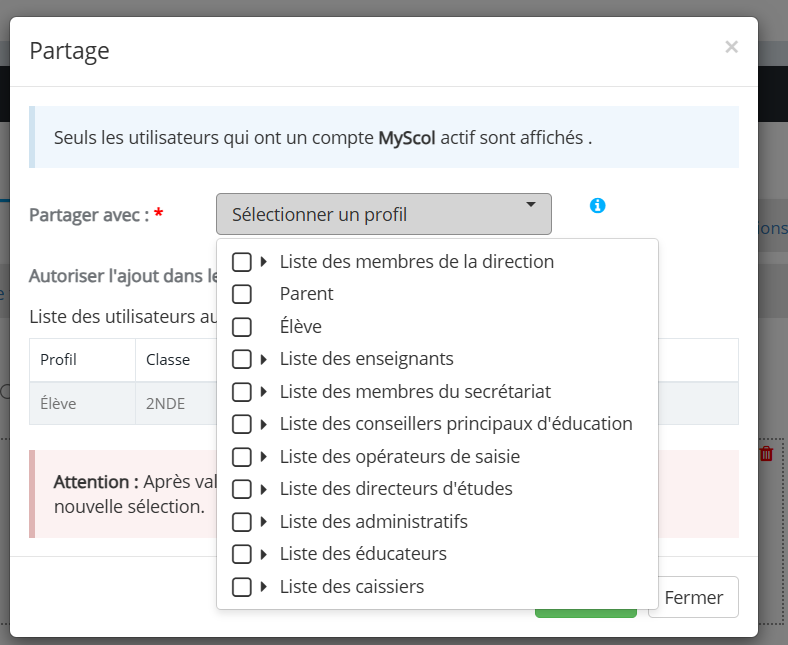
Task: Click the Liste des opérateurs de saisie label
Action: [400, 456]
